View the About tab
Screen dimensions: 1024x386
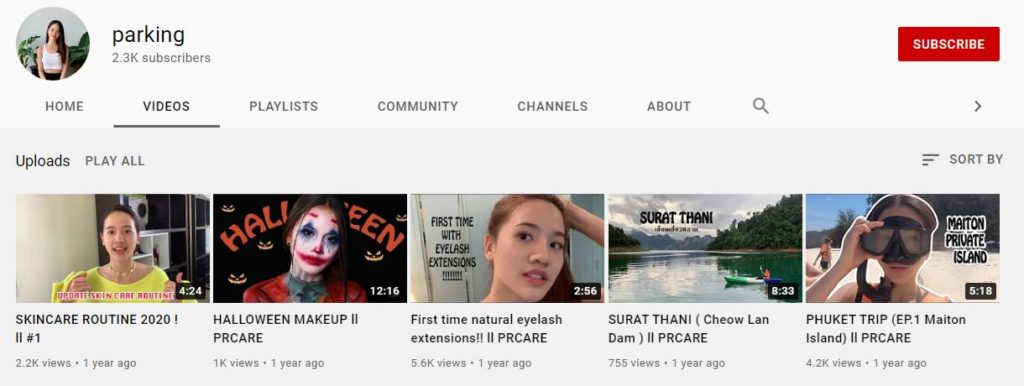(669, 106)
